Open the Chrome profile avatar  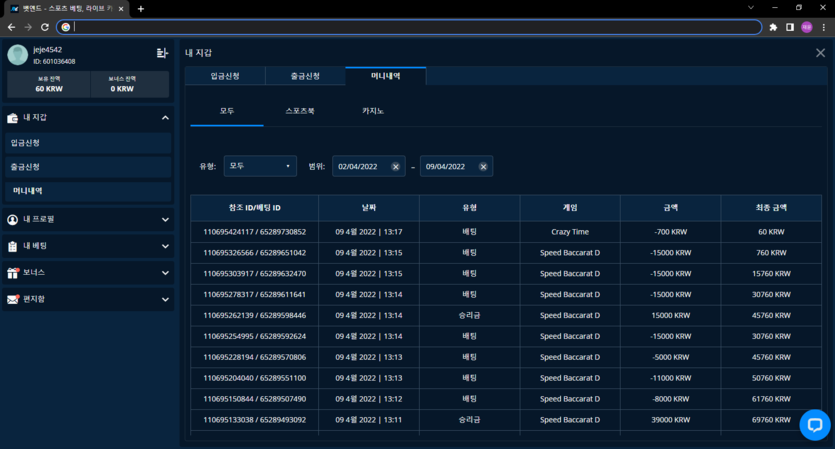pos(807,27)
